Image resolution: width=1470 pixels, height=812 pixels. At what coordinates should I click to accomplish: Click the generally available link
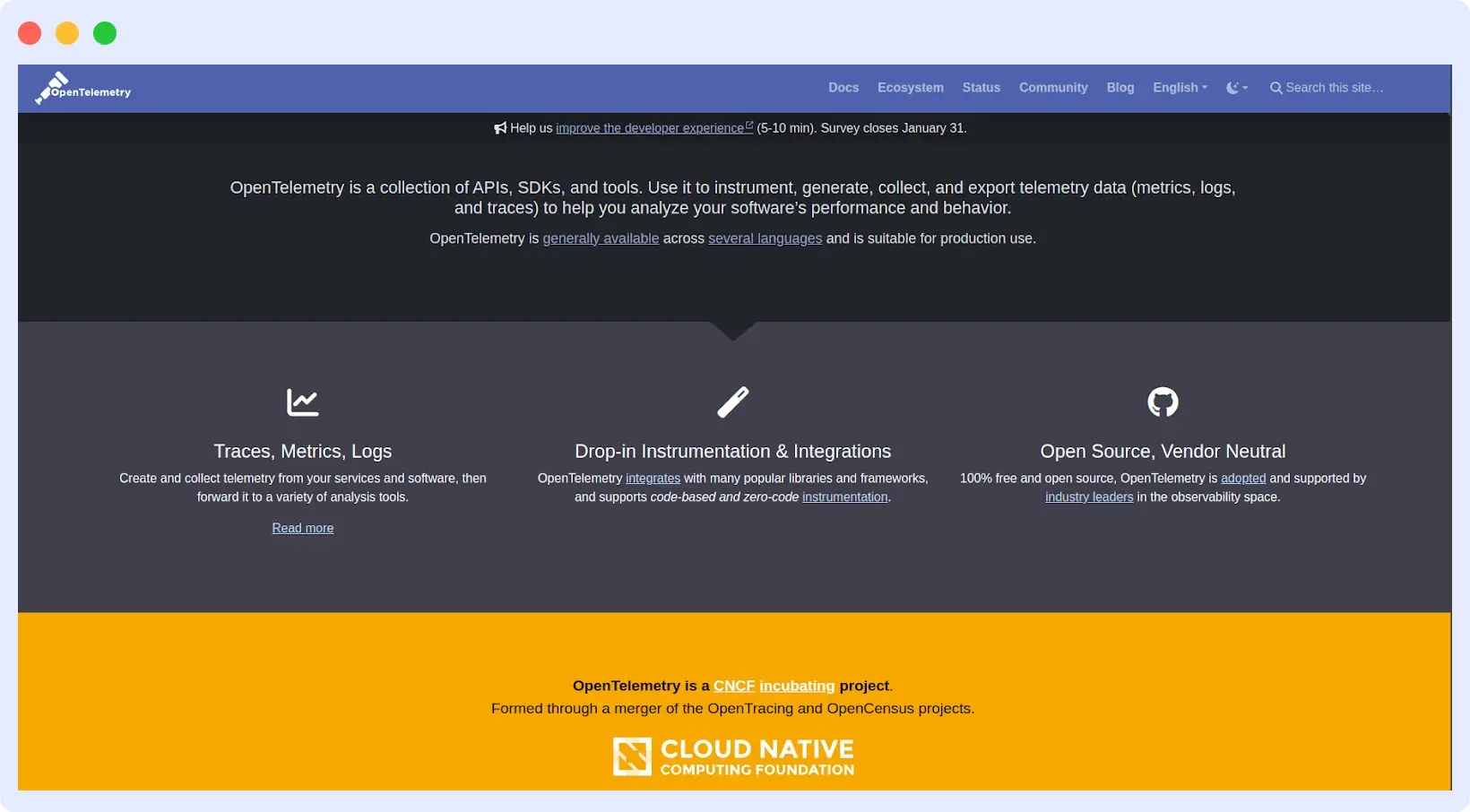click(601, 238)
